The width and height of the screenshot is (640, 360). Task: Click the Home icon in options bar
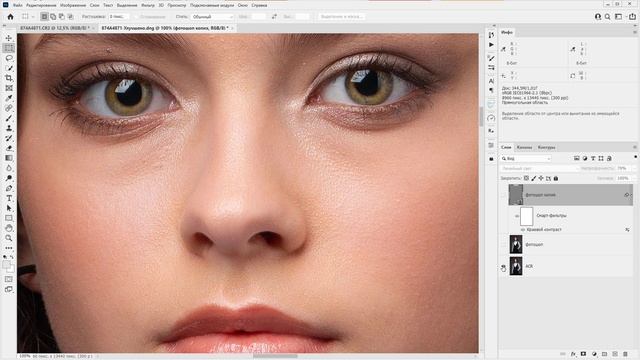point(10,17)
